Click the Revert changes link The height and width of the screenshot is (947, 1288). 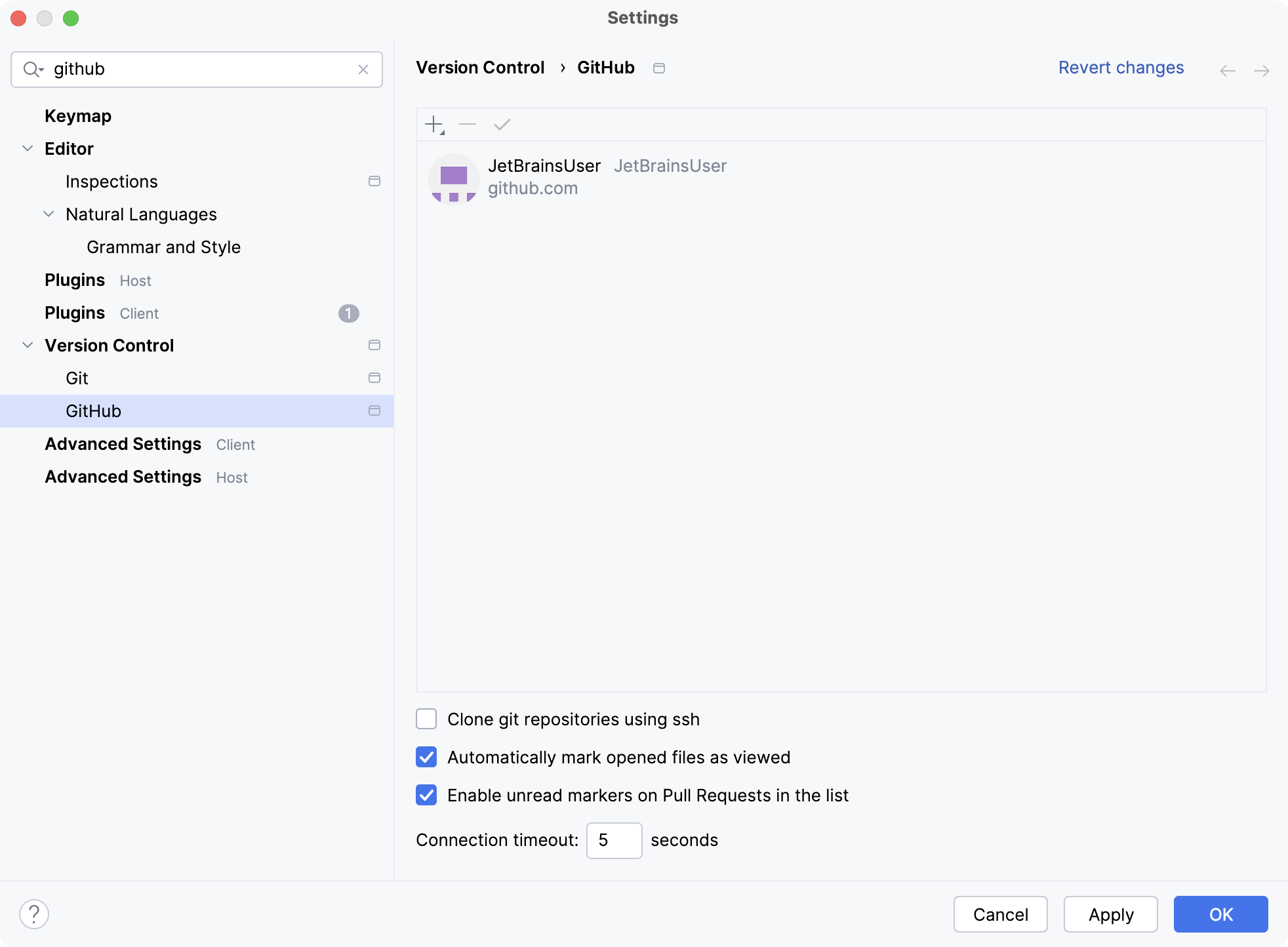point(1121,68)
